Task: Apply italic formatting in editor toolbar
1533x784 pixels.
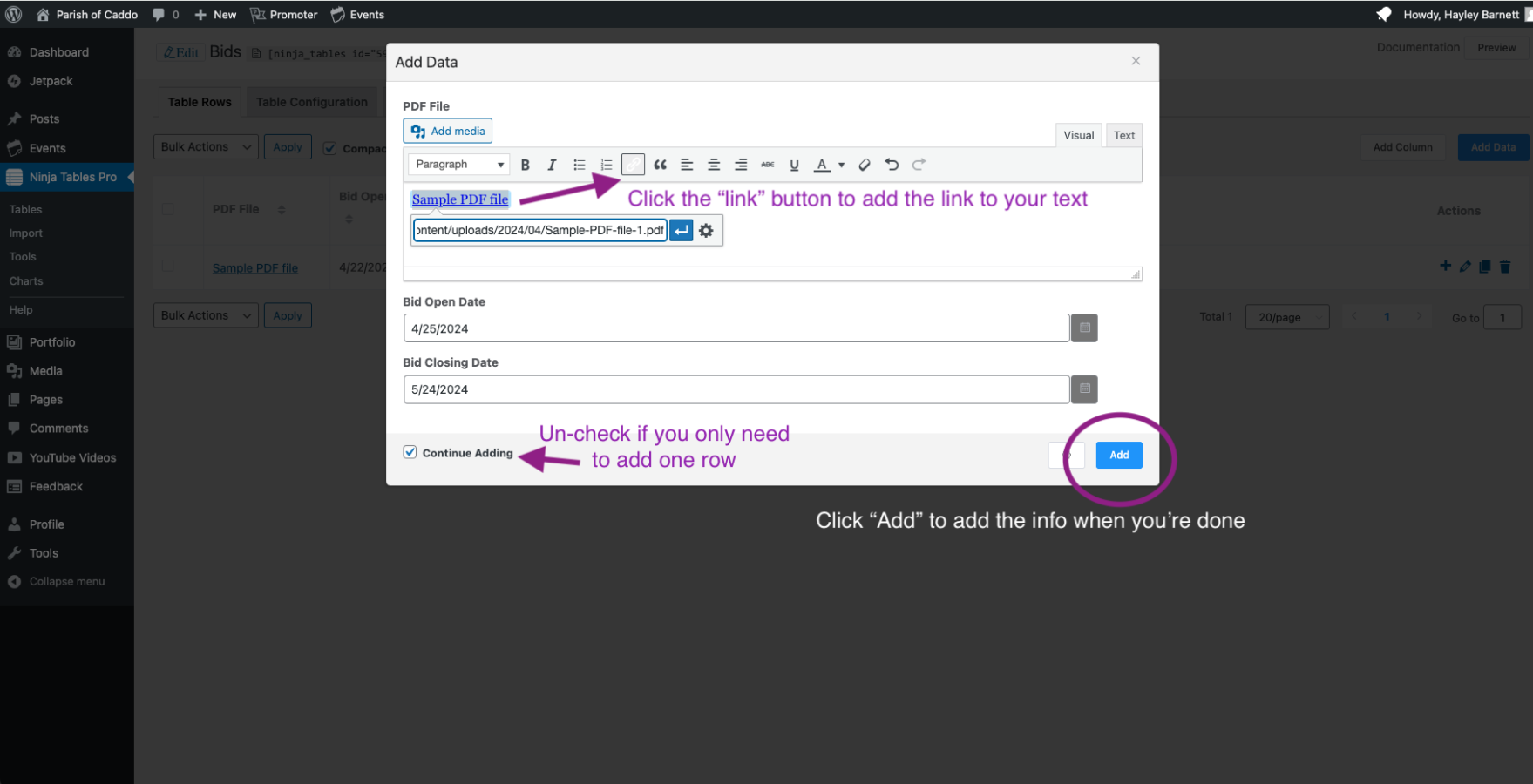Action: coord(552,165)
